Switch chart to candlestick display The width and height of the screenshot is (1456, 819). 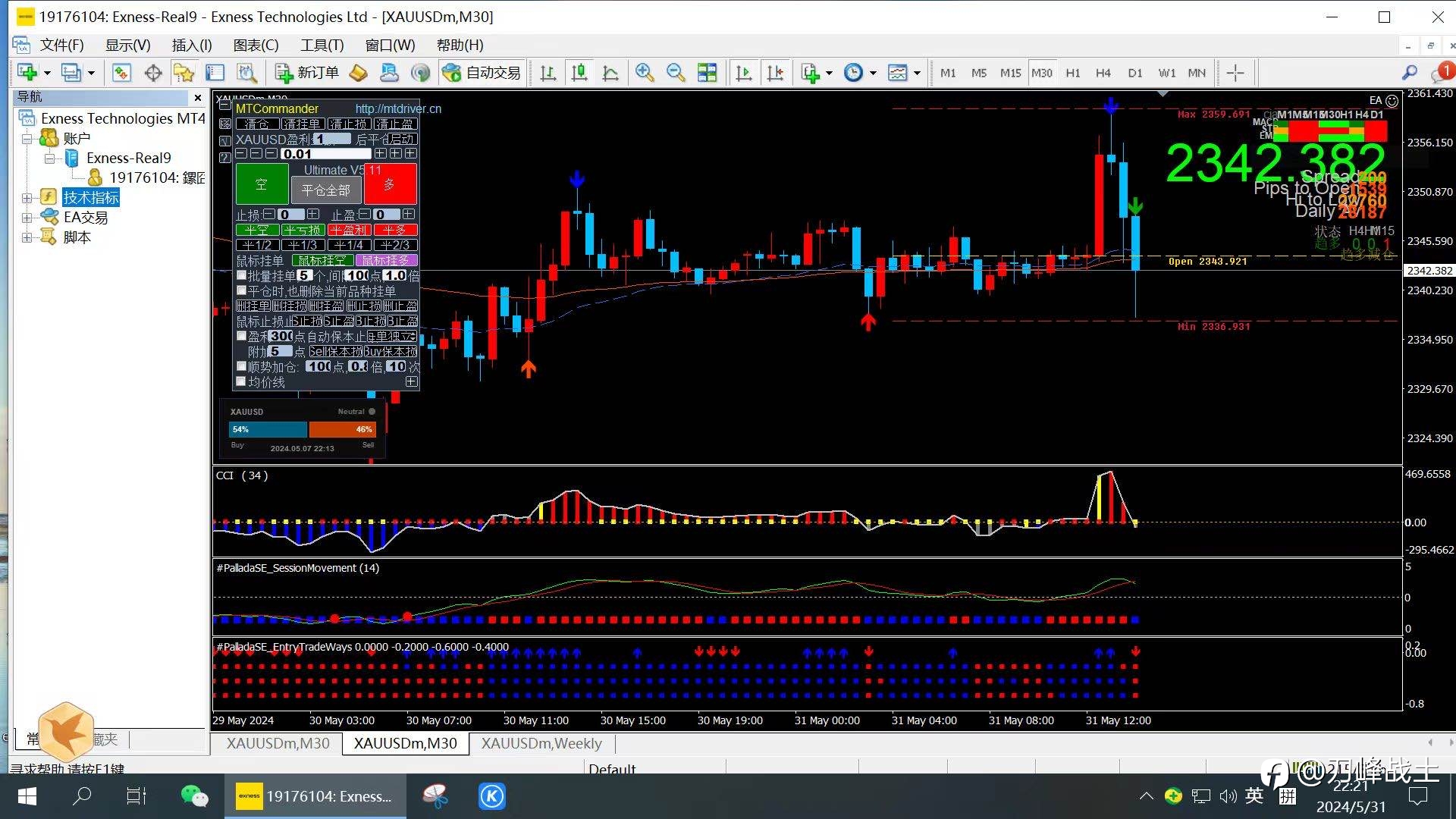tap(579, 73)
